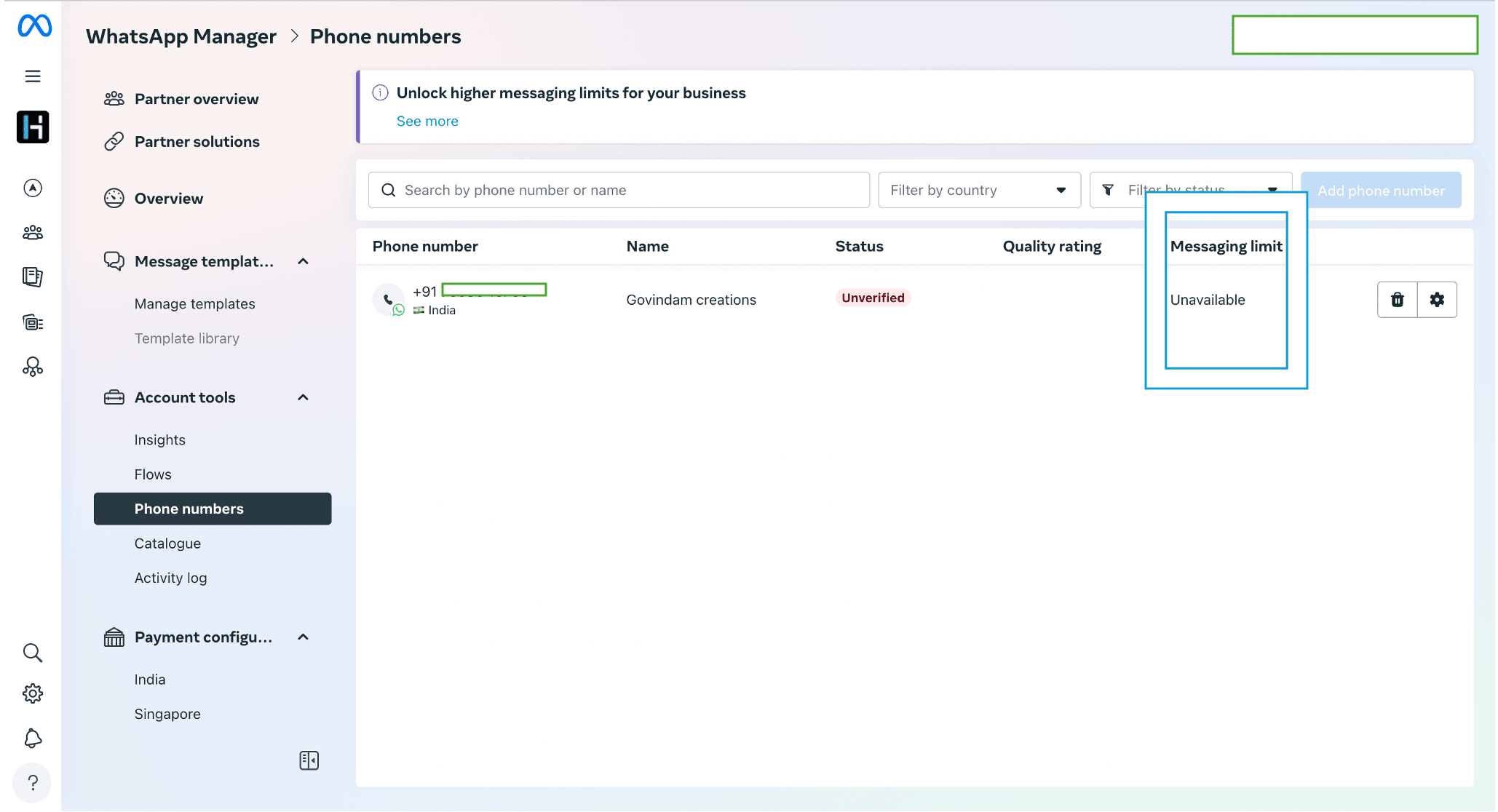The width and height of the screenshot is (1498, 812).
Task: Click the Account tools briefcase icon
Action: (x=114, y=397)
